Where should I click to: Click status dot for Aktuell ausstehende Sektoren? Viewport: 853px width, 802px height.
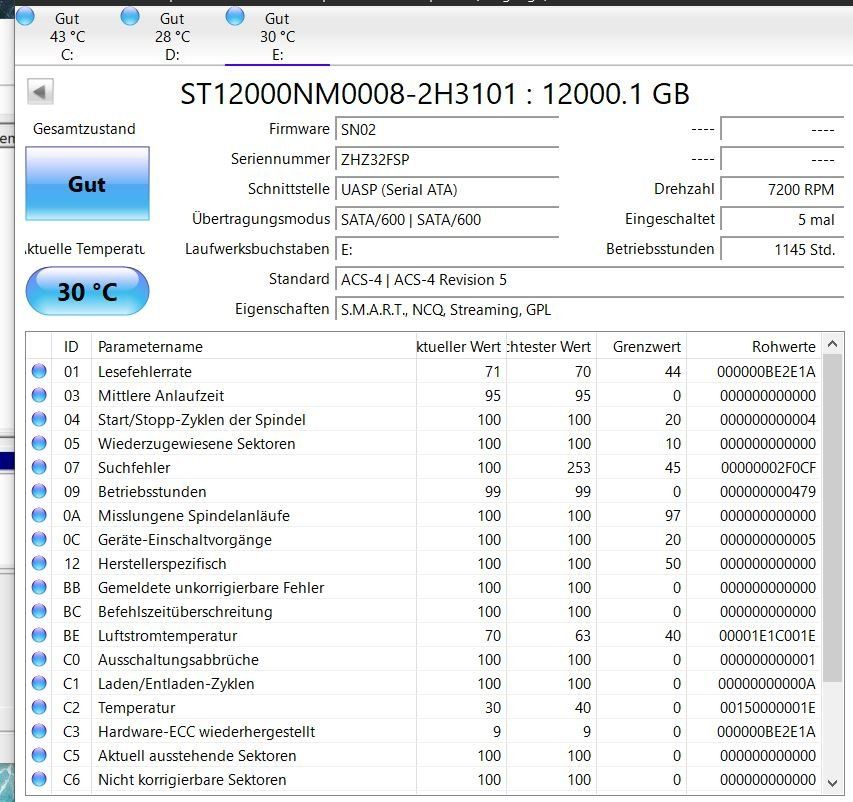[x=39, y=755]
